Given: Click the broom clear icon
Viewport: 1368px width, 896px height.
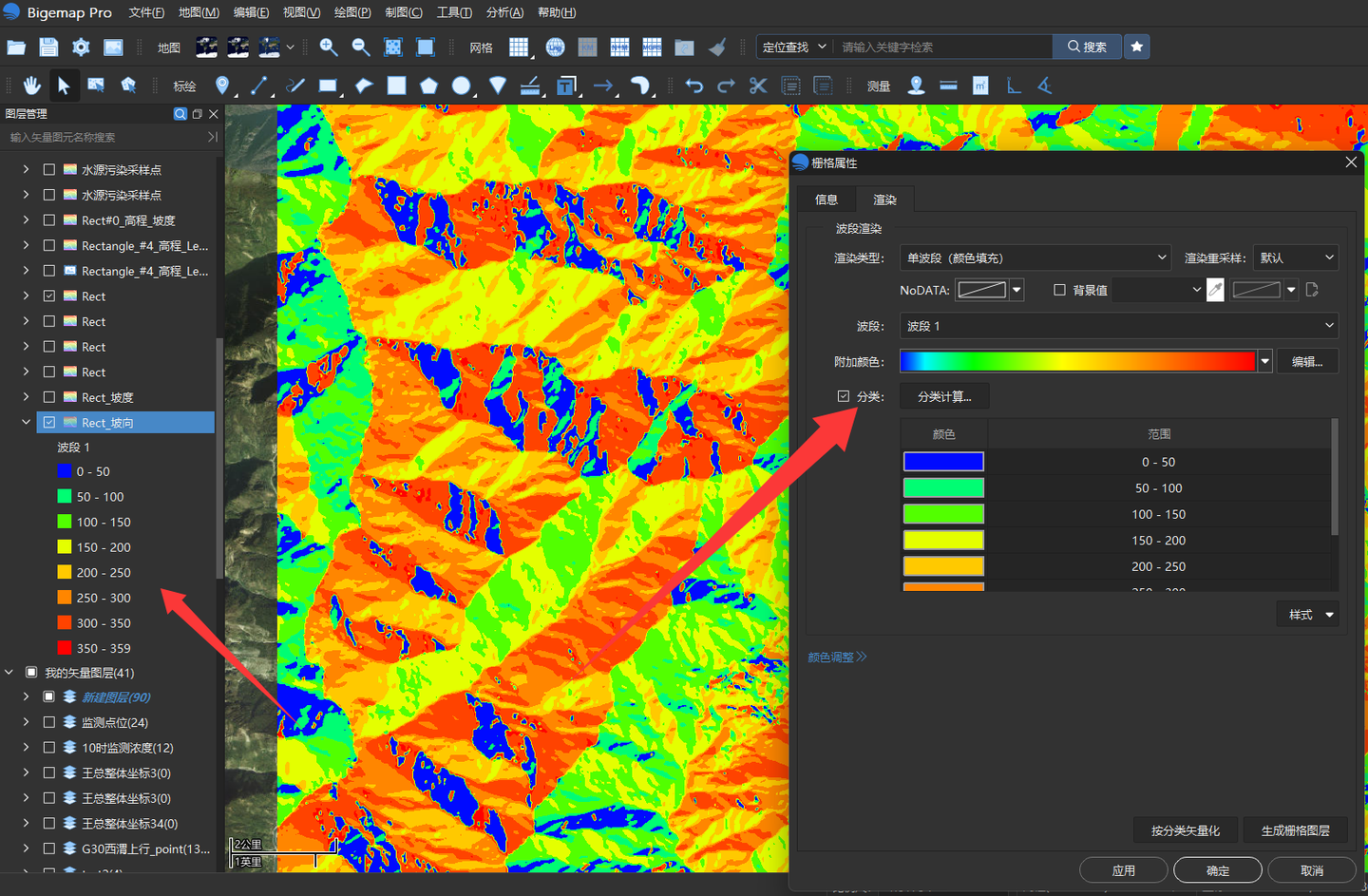Looking at the screenshot, I should coord(717,47).
